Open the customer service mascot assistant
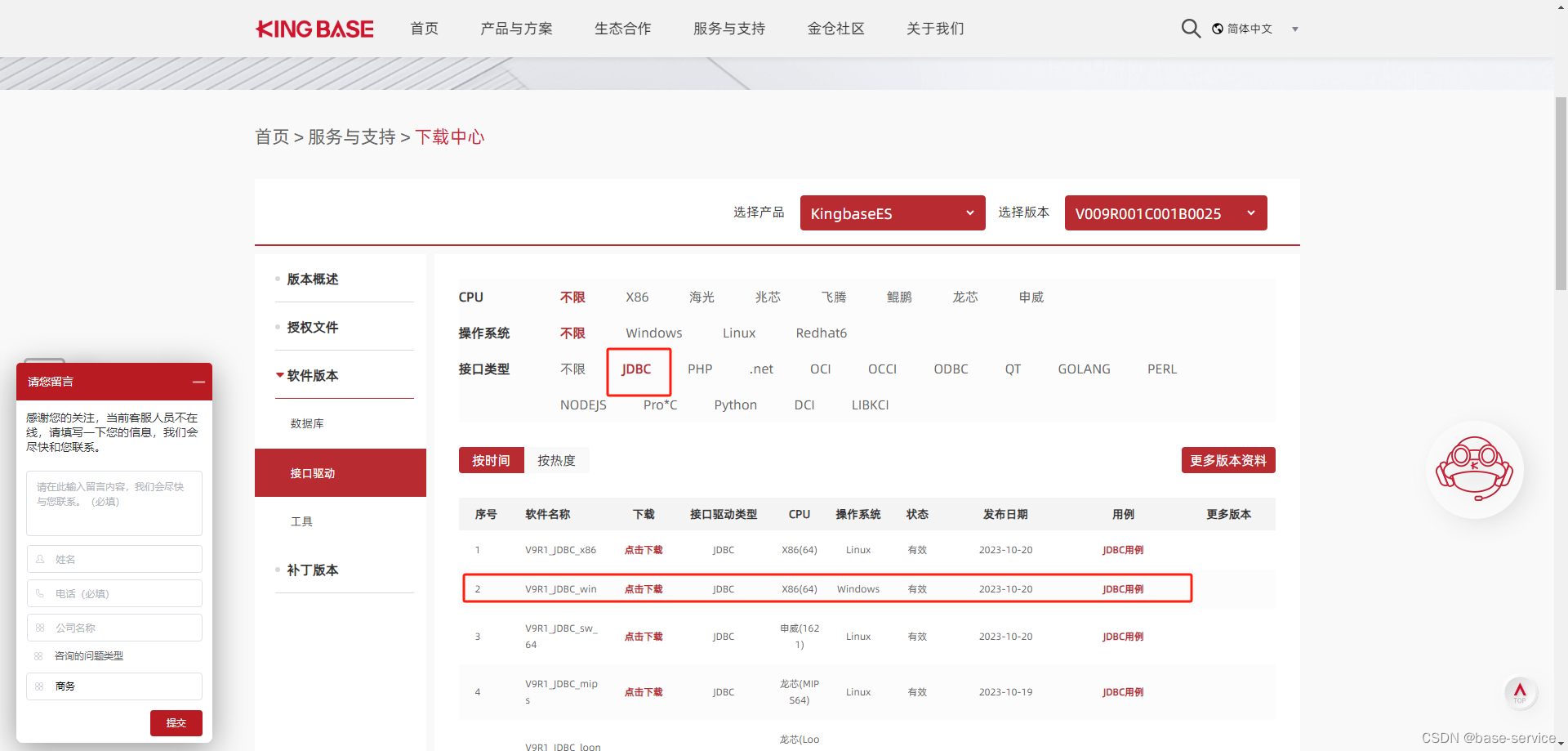 click(1475, 471)
